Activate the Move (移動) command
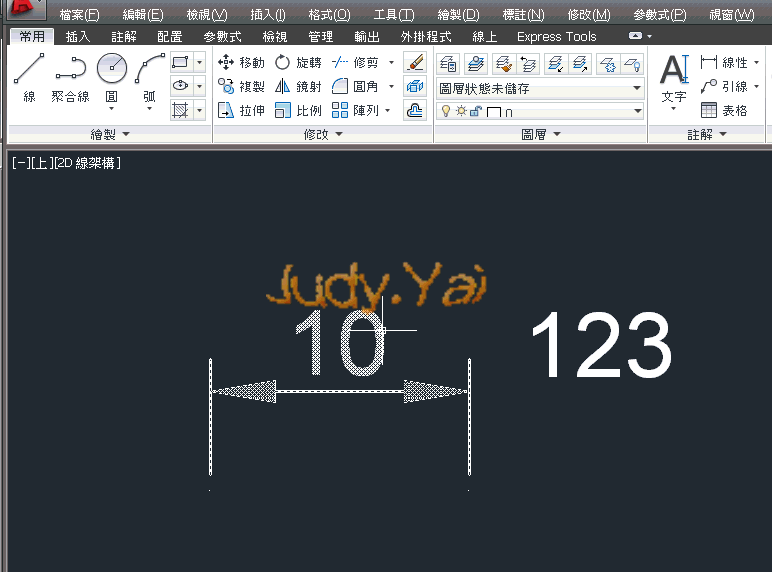 [x=241, y=63]
